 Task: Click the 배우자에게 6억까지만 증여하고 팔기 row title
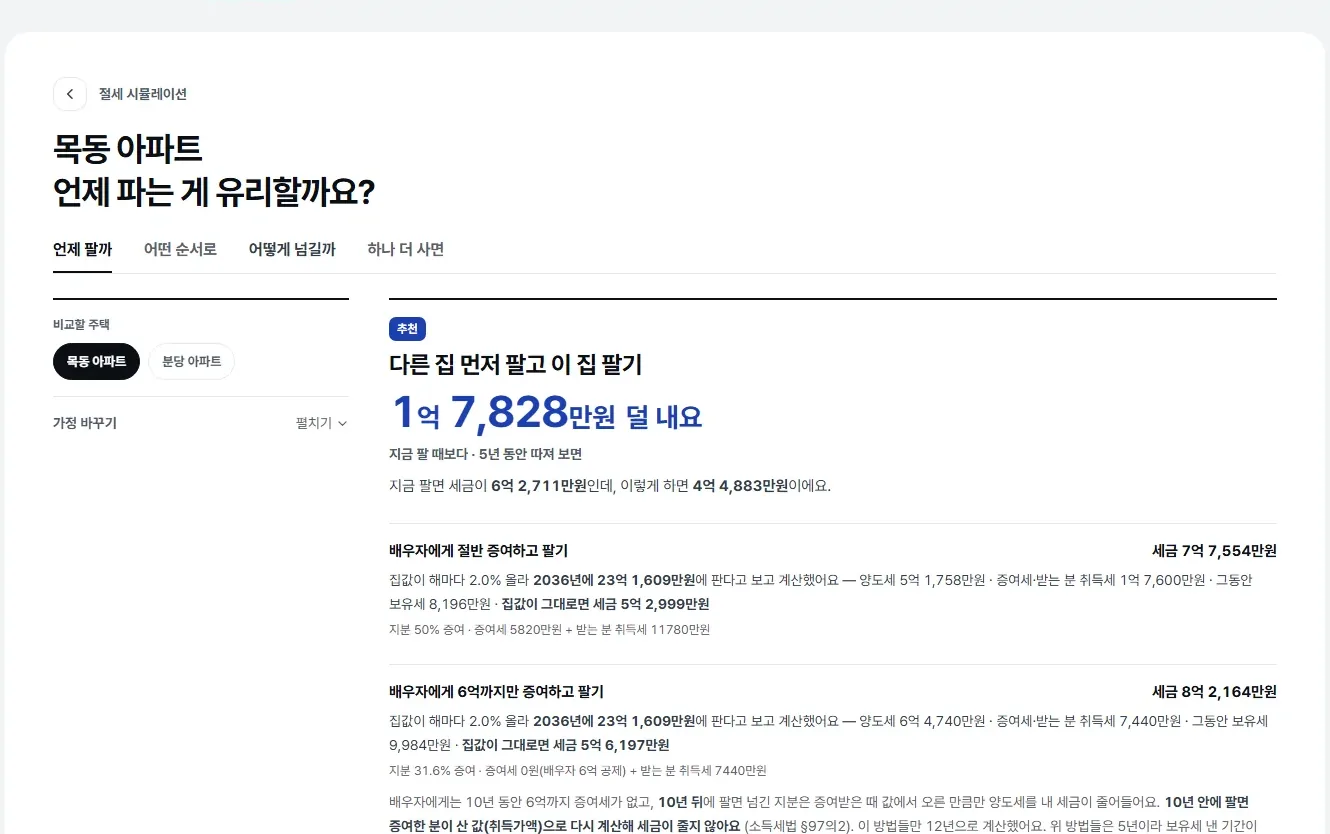click(496, 692)
